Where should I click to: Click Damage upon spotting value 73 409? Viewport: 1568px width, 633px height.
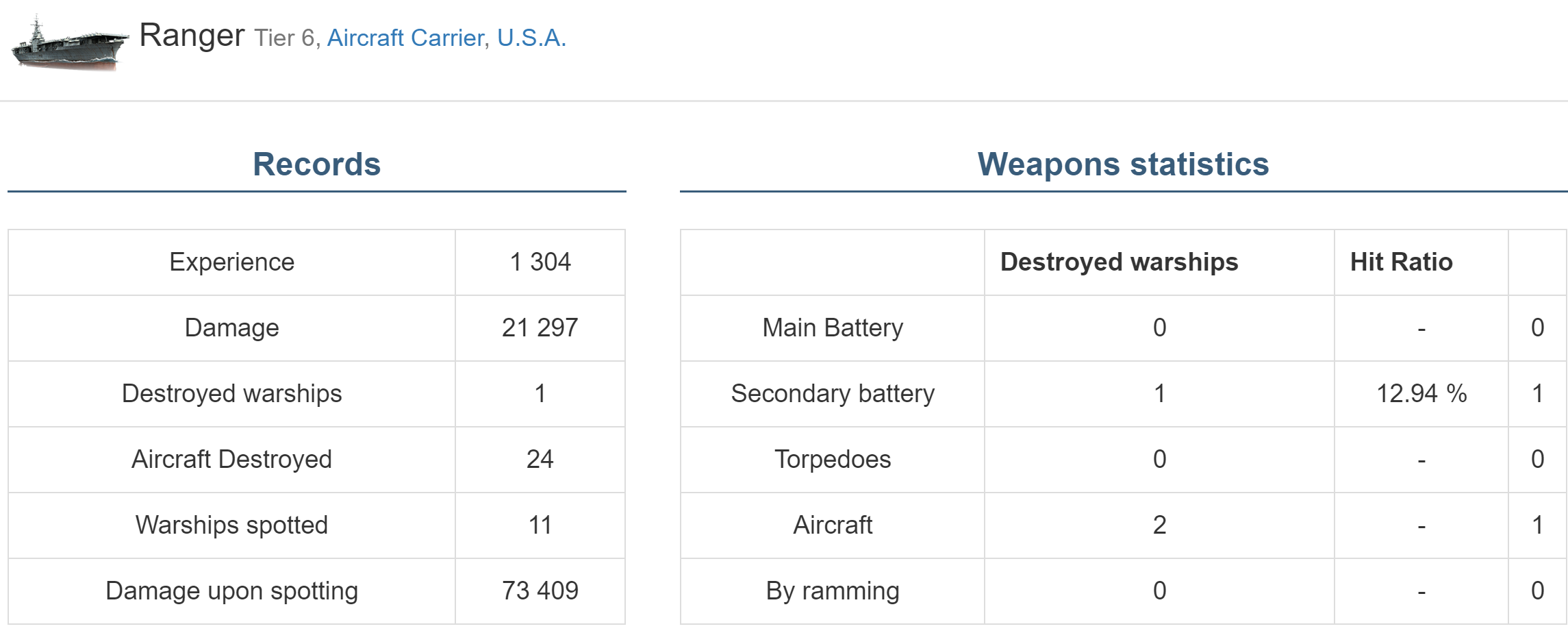pos(541,590)
